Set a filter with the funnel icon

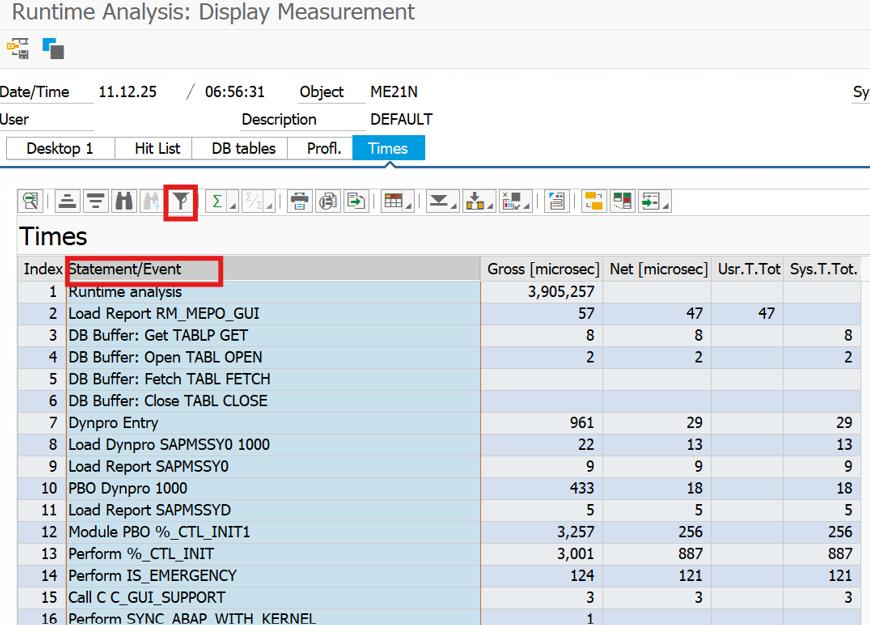click(181, 201)
